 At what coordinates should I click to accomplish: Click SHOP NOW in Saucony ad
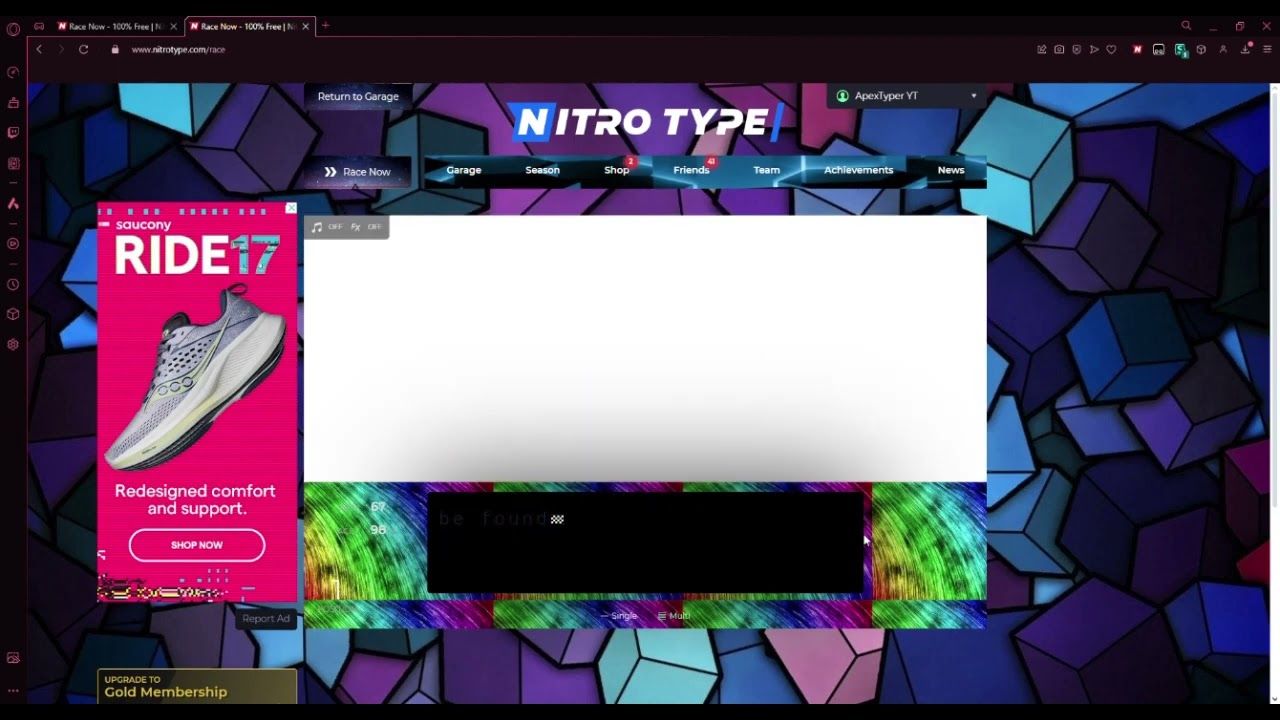pos(197,545)
